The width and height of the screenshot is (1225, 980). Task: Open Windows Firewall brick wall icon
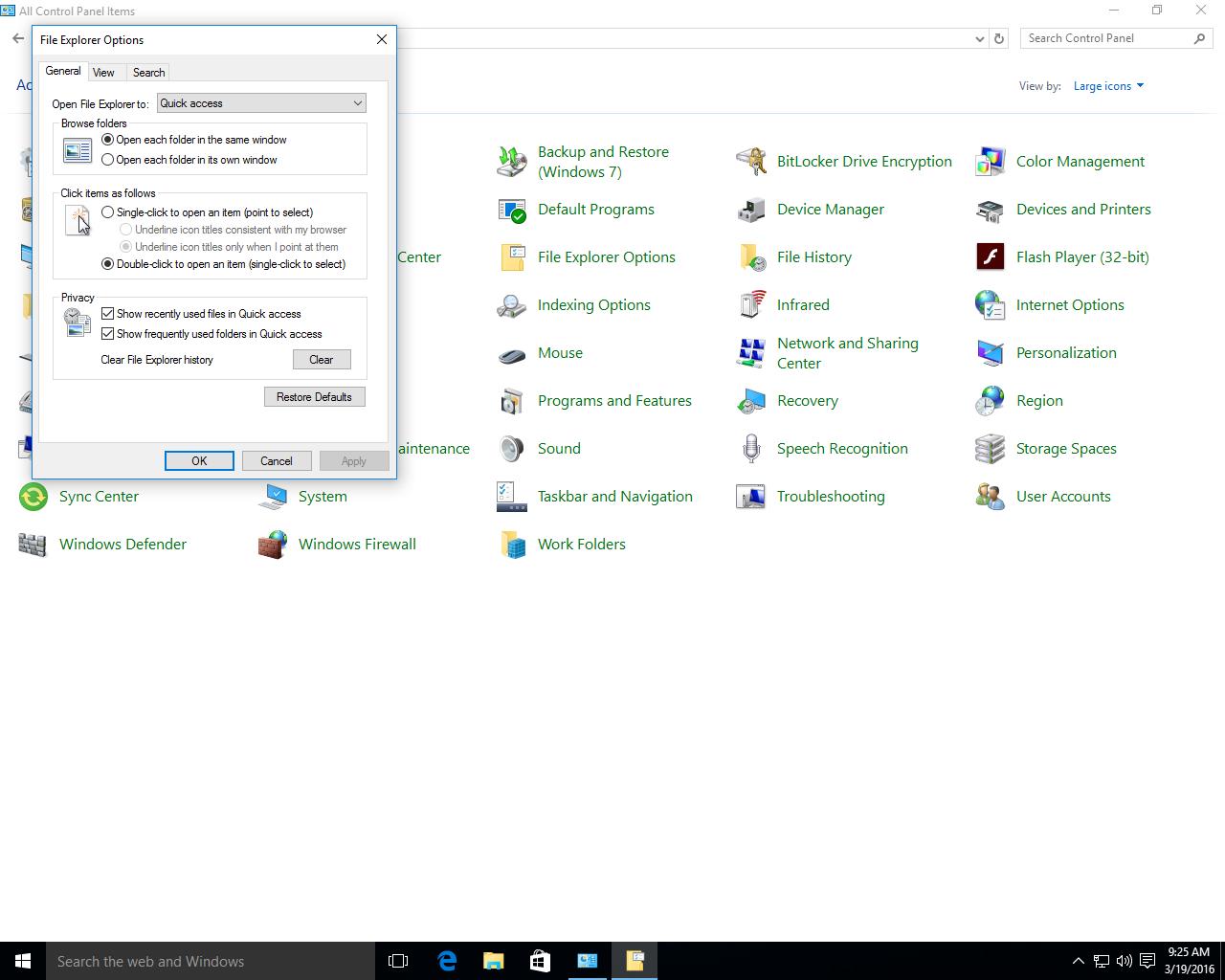tap(273, 545)
